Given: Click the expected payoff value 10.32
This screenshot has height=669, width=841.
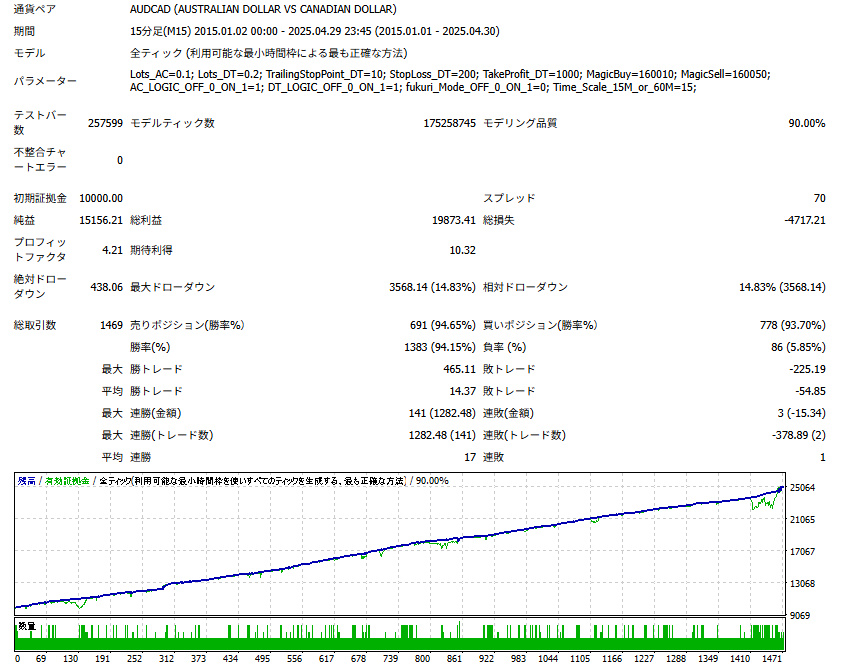Looking at the screenshot, I should pos(462,250).
